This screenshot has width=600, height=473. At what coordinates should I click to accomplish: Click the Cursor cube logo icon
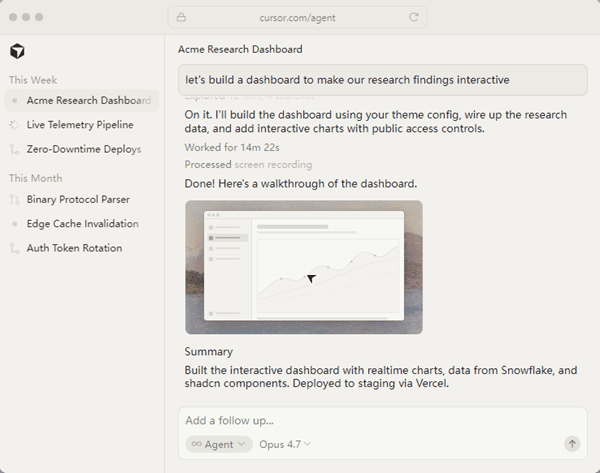coord(17,51)
